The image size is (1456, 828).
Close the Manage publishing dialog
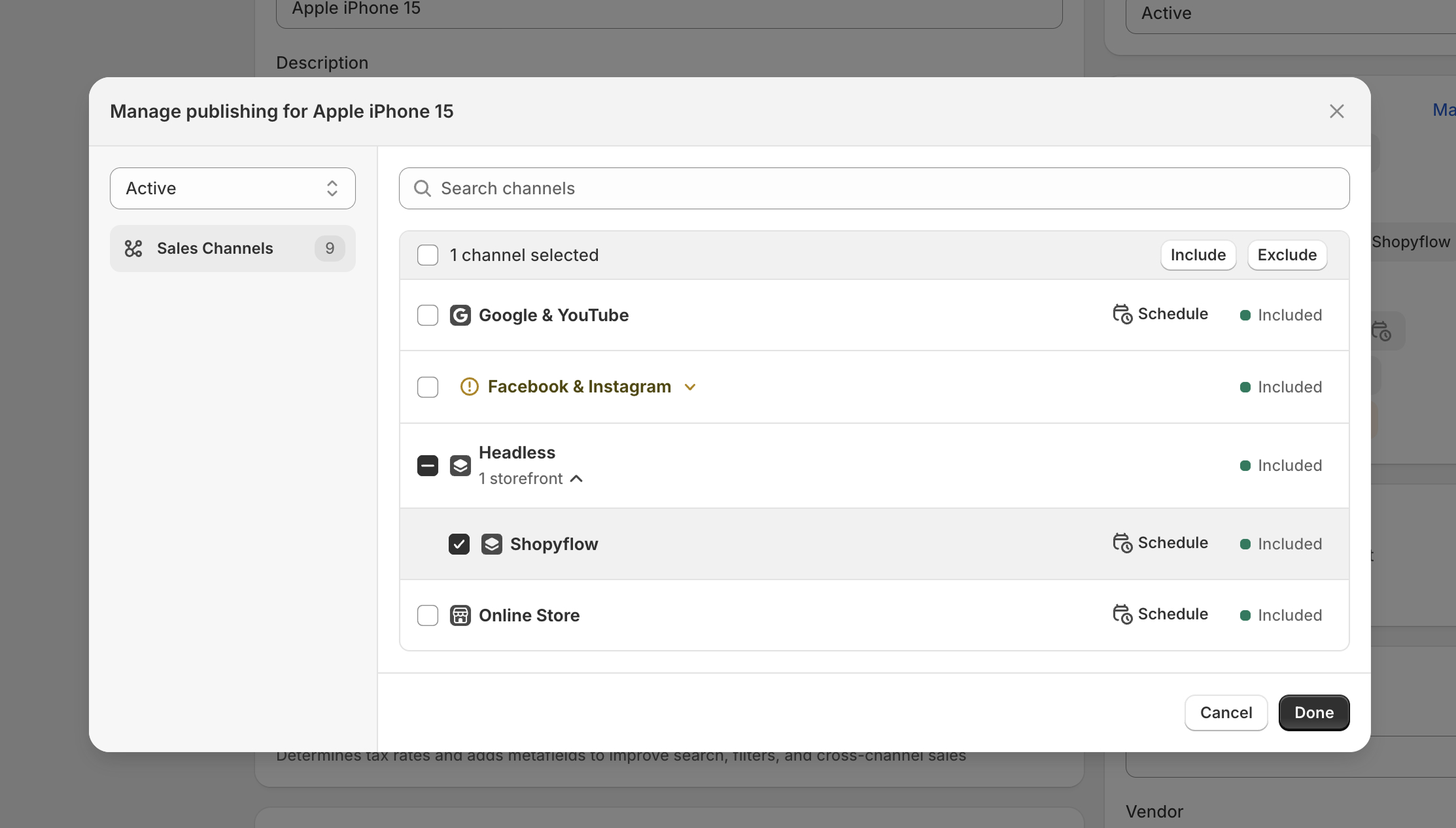click(x=1336, y=111)
